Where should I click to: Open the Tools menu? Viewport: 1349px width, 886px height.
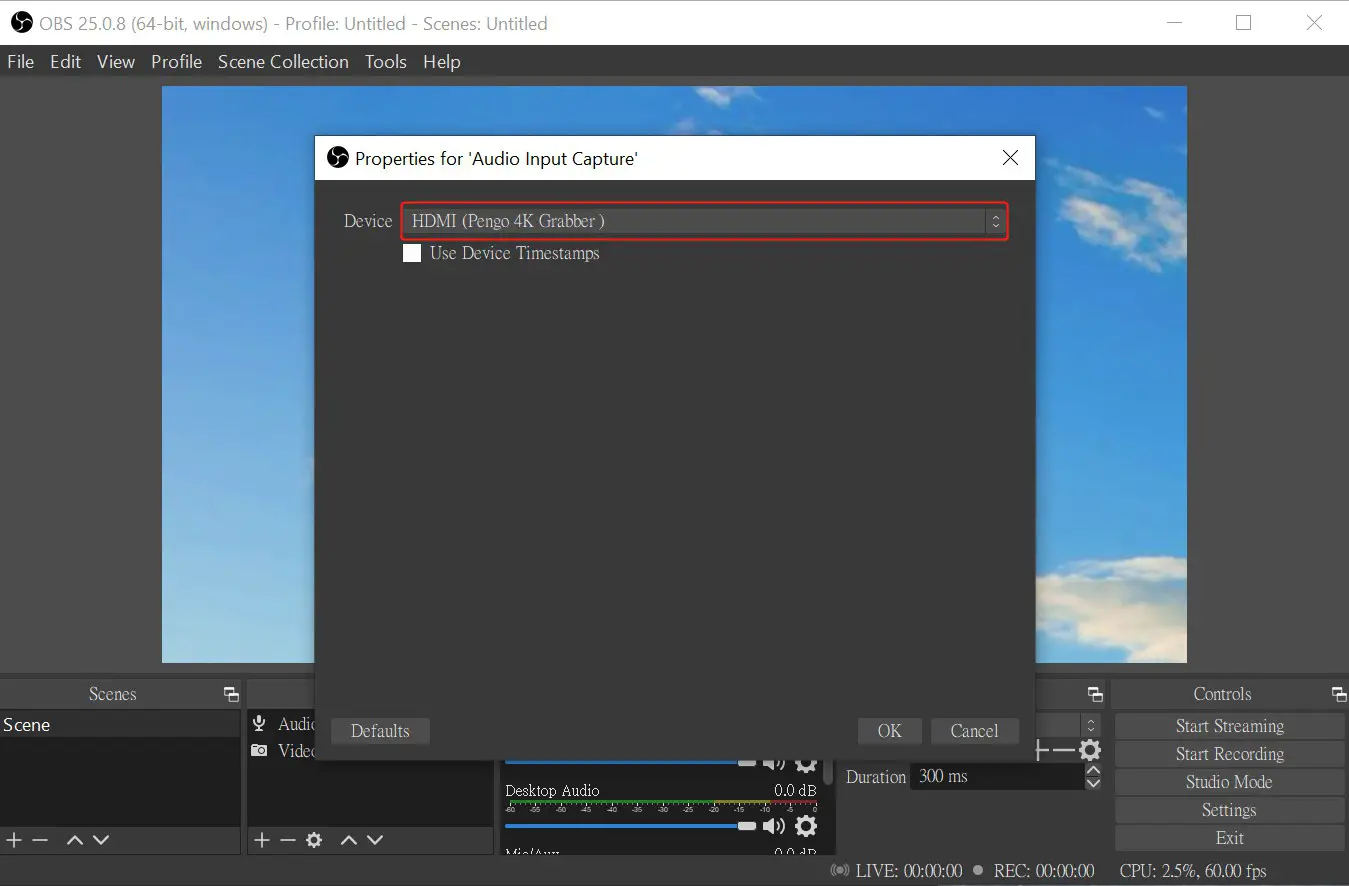point(386,61)
